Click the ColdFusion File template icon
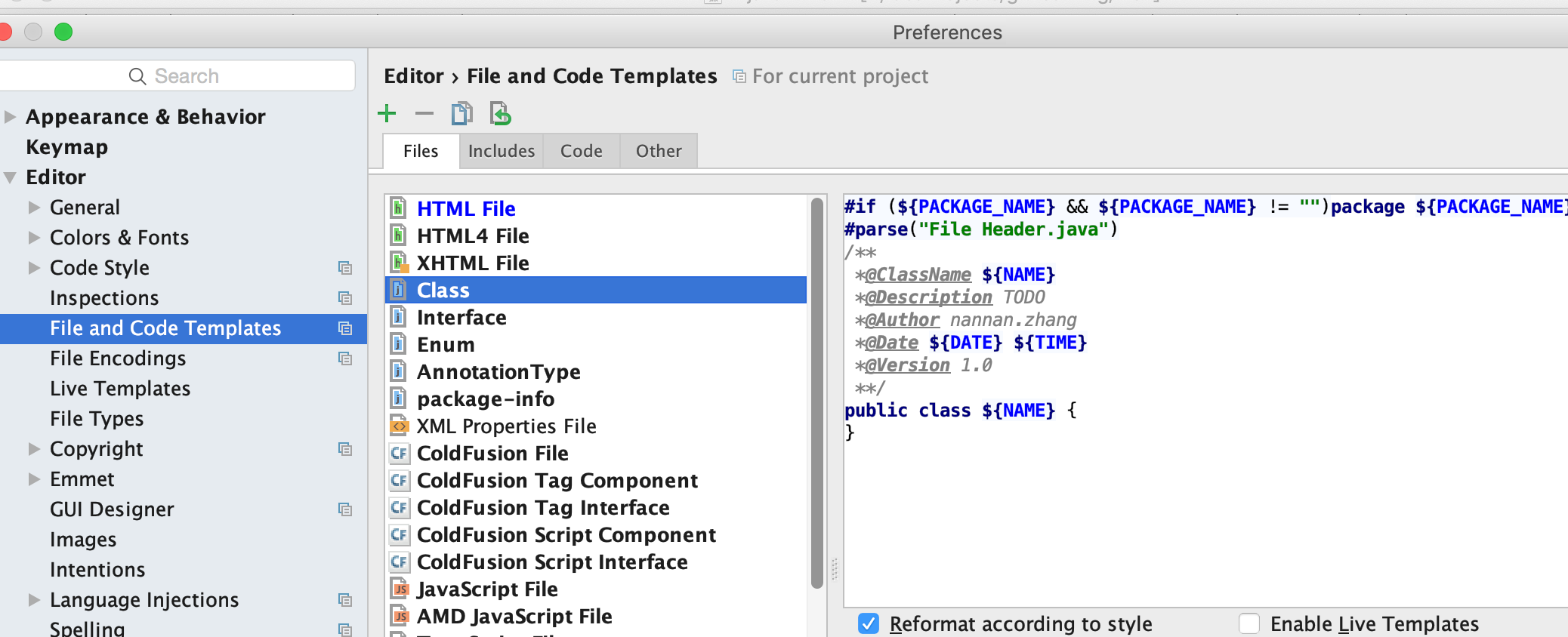Viewport: 1568px width, 637px height. (x=399, y=454)
